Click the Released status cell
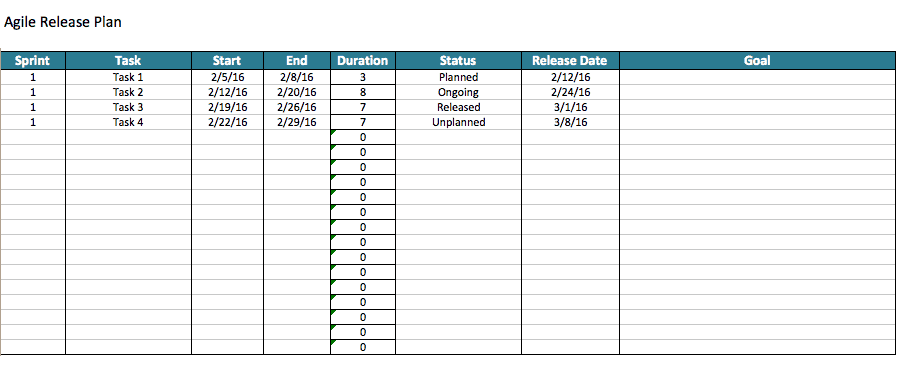Screen dimensions: 916x368 [x=459, y=107]
